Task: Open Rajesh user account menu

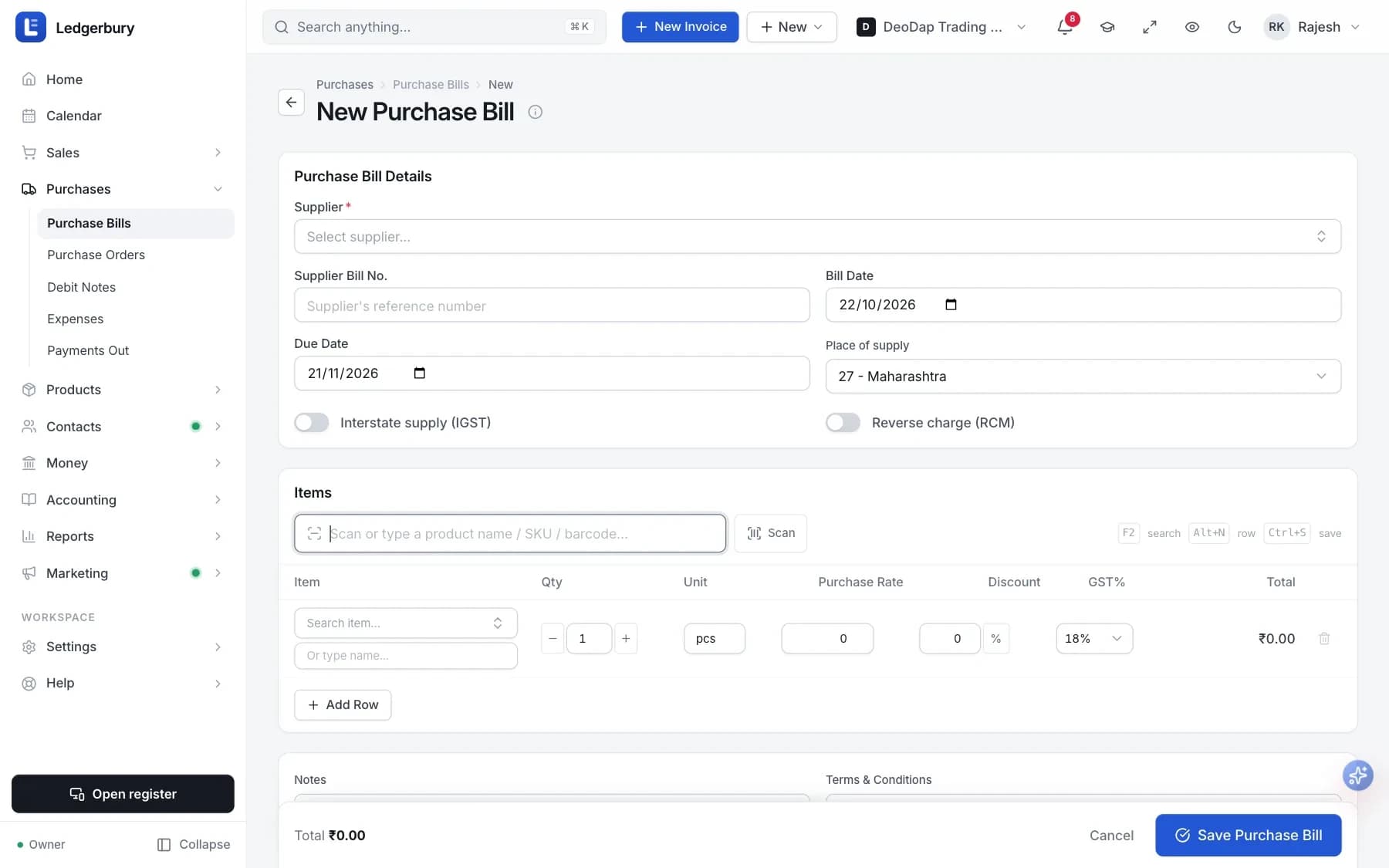Action: click(1312, 27)
